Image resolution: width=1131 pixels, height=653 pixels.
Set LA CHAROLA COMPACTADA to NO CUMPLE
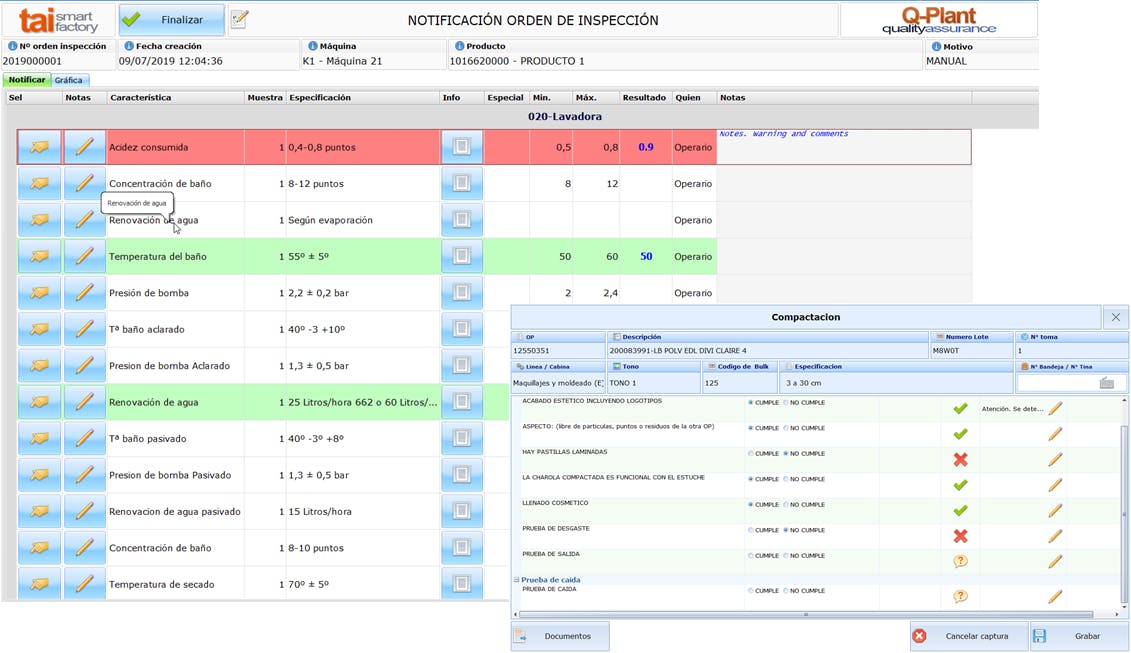click(785, 479)
